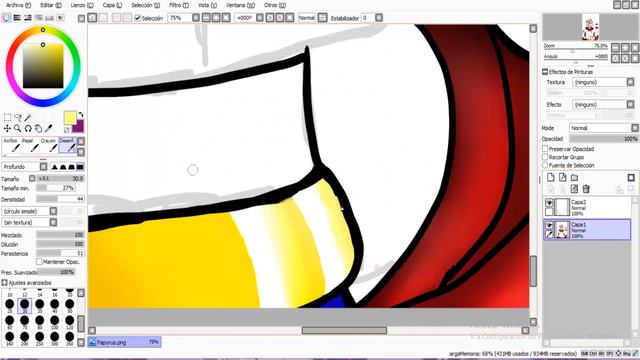640x360 pixels.
Task: Click the zoom out minus button in navigator
Action: 616,48
